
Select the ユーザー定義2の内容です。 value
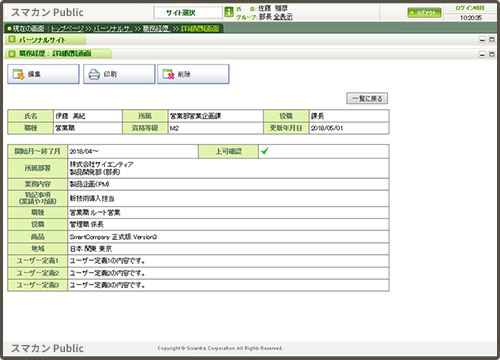pyautogui.click(x=228, y=273)
